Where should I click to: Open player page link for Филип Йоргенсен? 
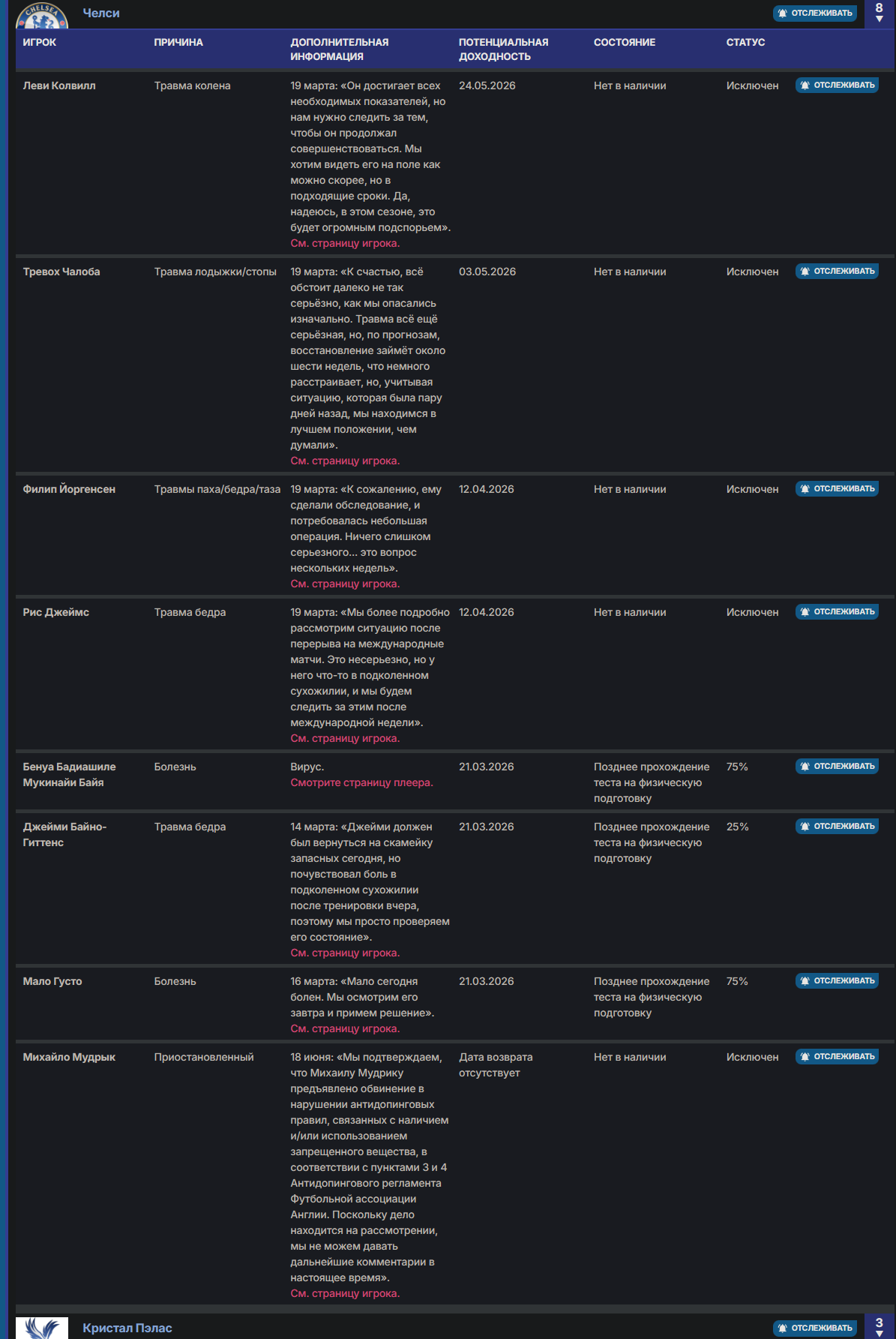pyautogui.click(x=345, y=584)
